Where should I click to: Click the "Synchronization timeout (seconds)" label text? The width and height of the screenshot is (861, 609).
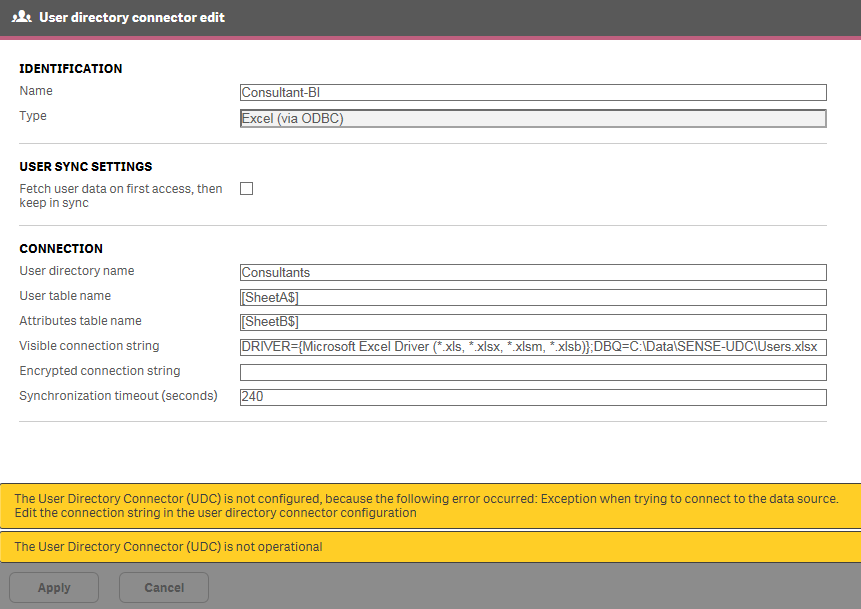[x=118, y=396]
